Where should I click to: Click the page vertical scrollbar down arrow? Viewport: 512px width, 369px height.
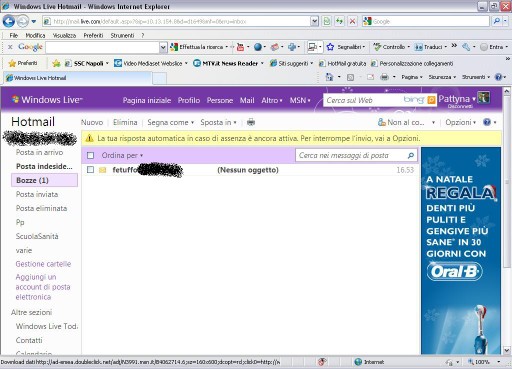[x=507, y=350]
